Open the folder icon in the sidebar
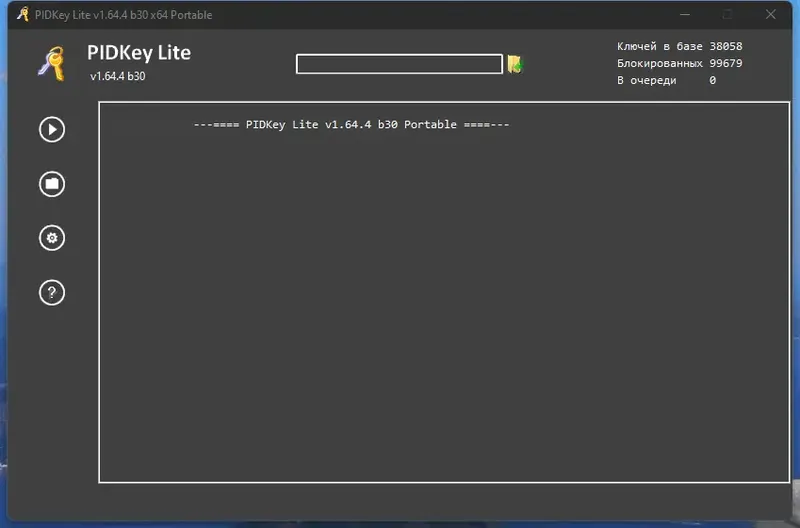The width and height of the screenshot is (800, 528). coord(52,184)
